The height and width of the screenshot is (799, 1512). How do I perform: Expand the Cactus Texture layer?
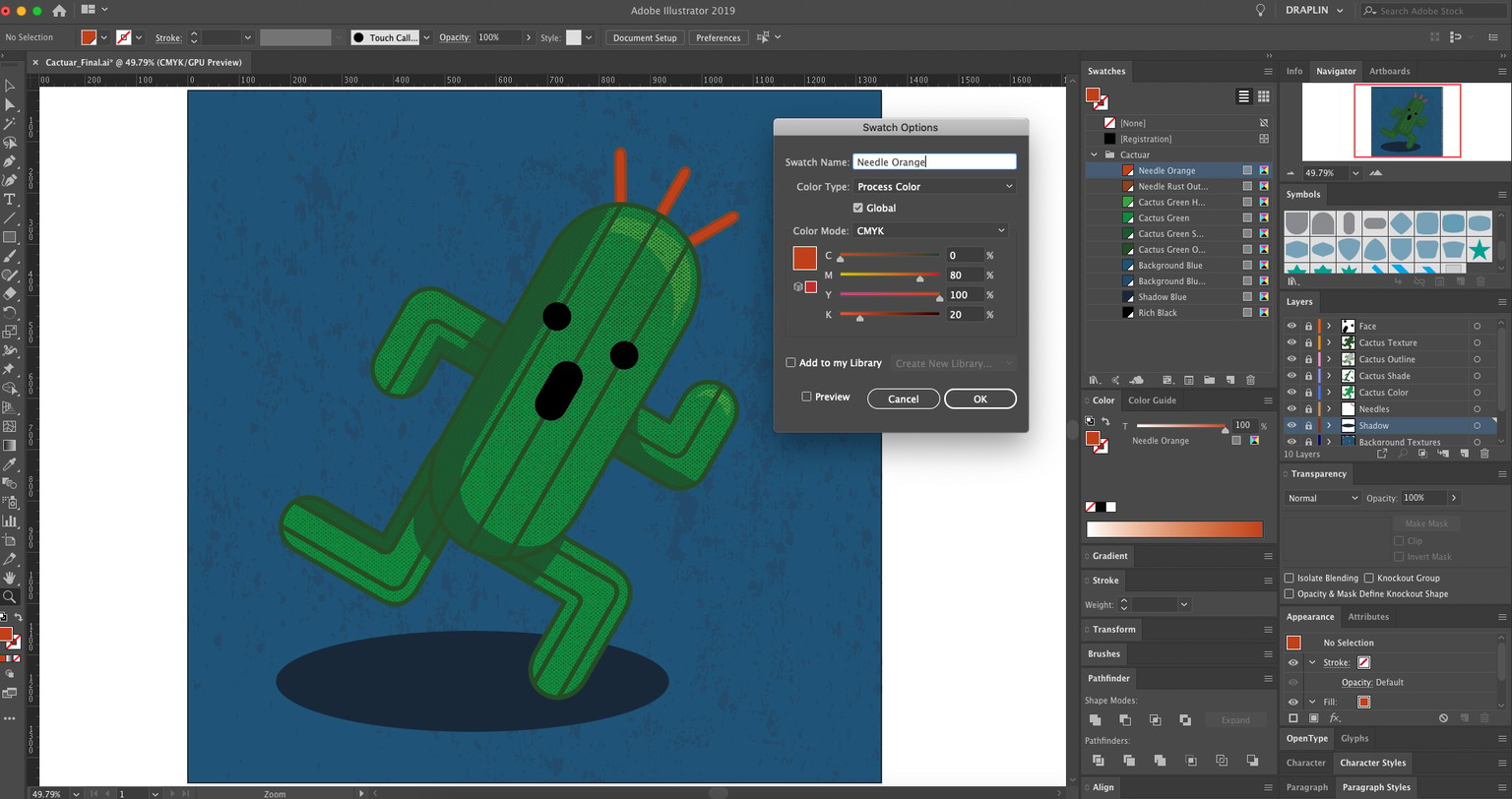(x=1329, y=342)
